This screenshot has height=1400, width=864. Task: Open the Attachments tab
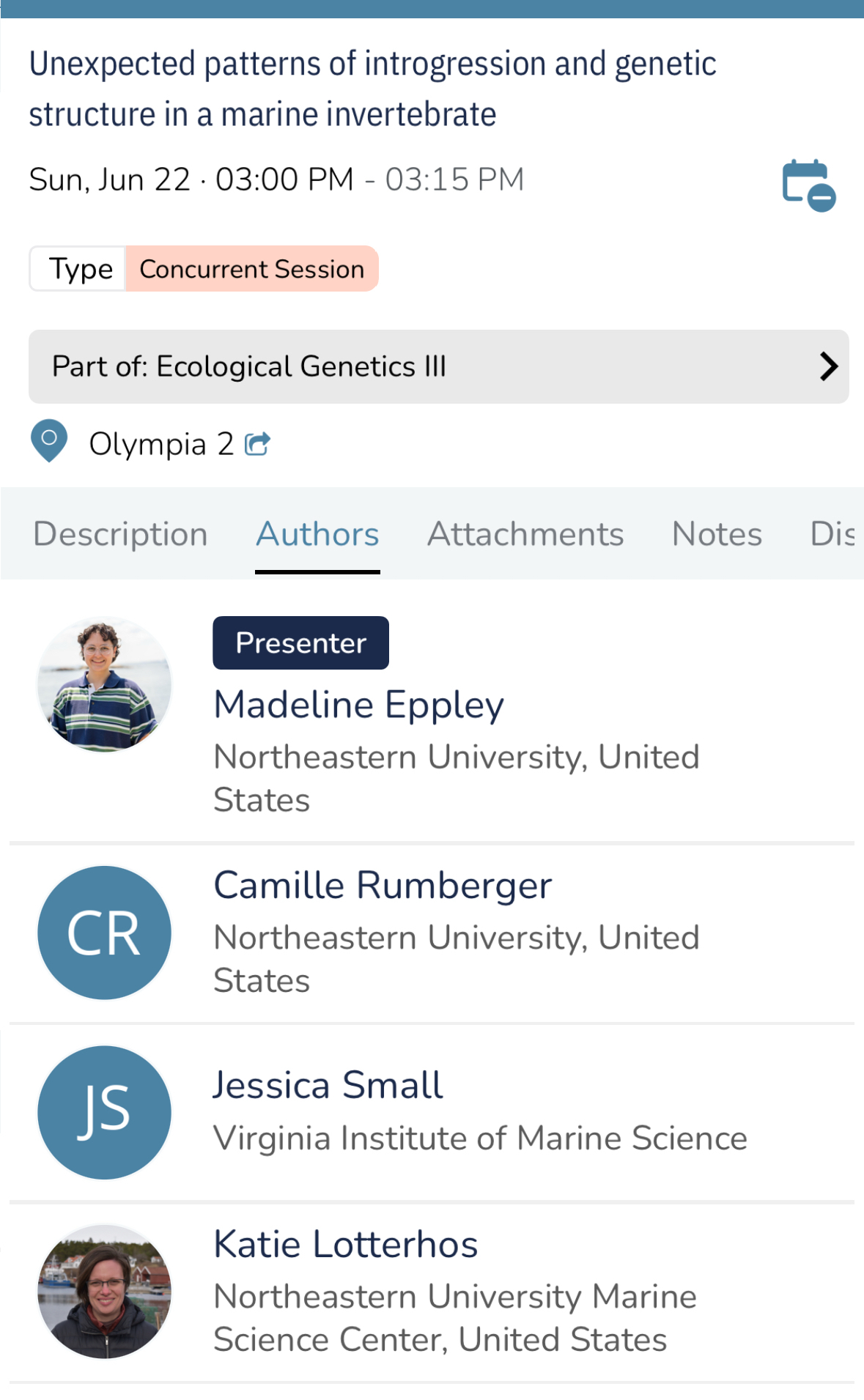[525, 534]
